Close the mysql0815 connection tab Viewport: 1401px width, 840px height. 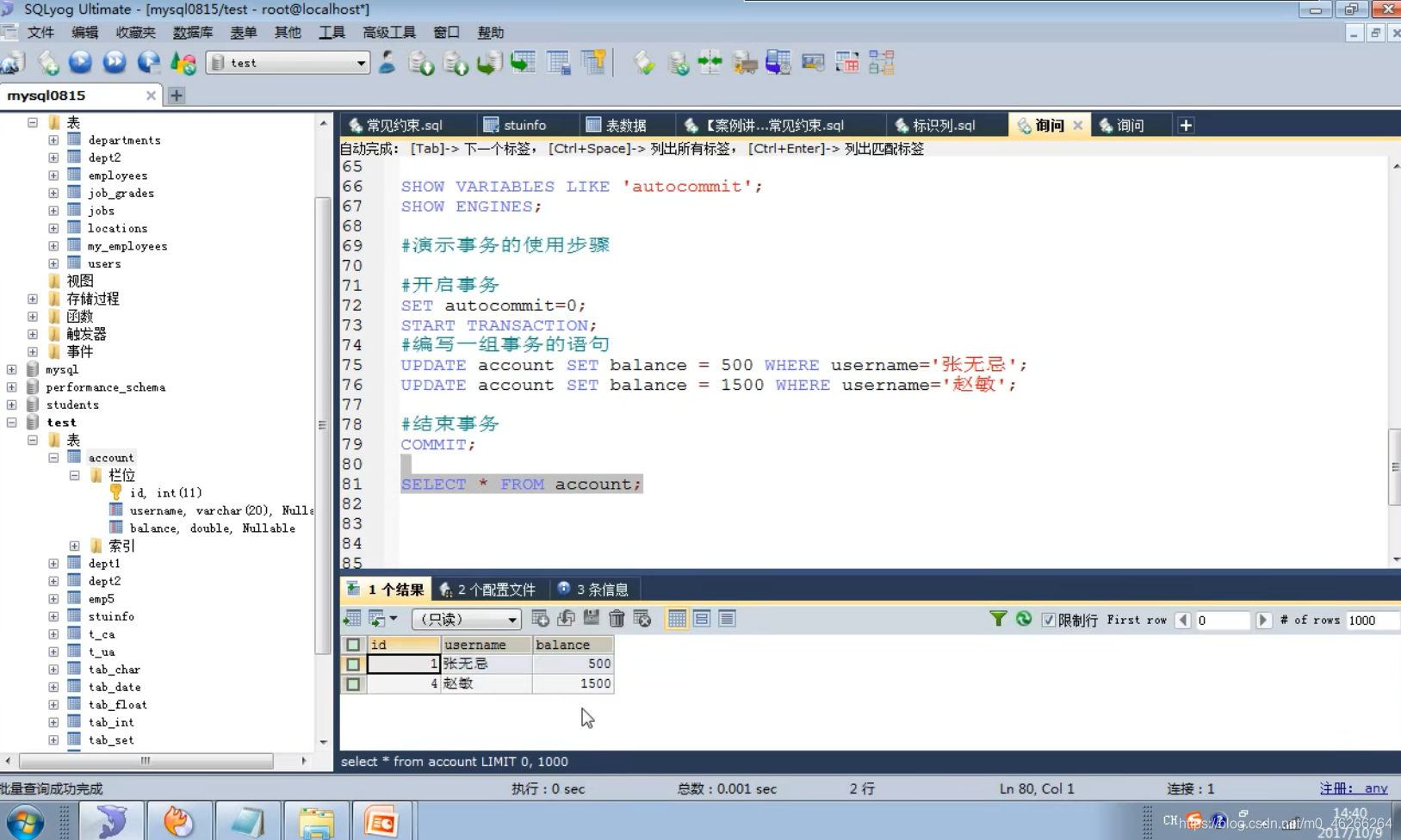tap(151, 96)
